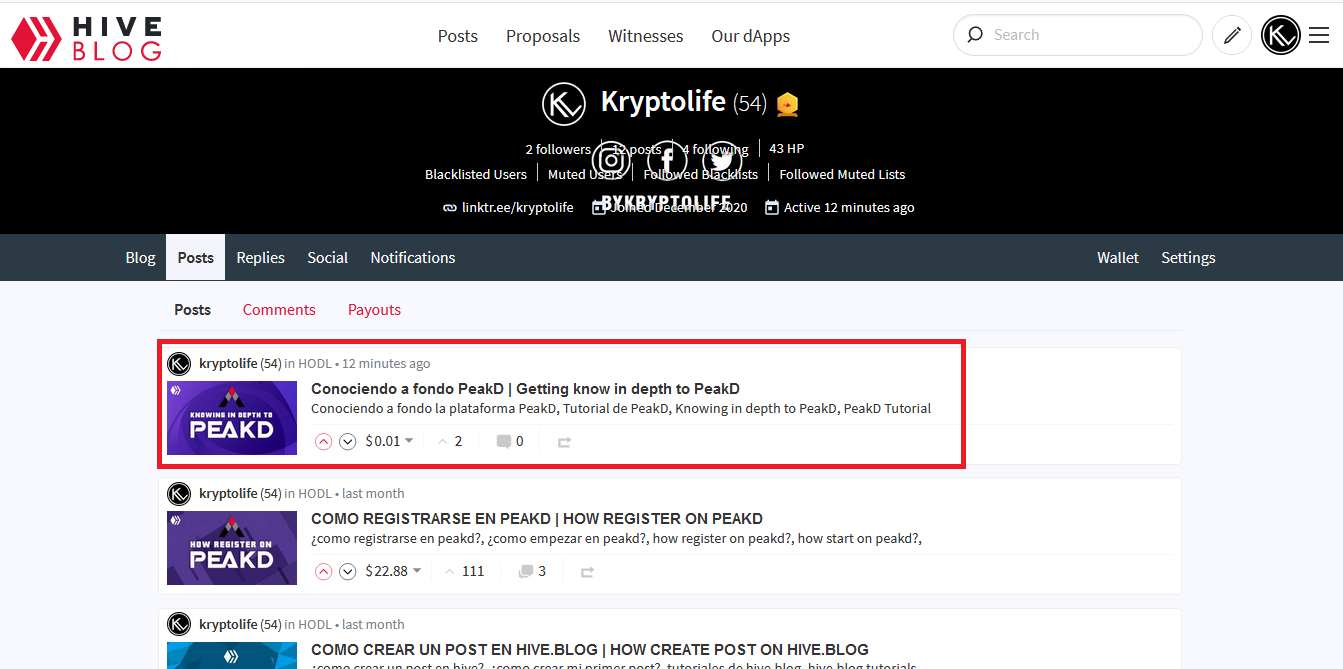This screenshot has height=669, width=1343.
Task: Click the pencil compose post icon
Action: [x=1232, y=36]
